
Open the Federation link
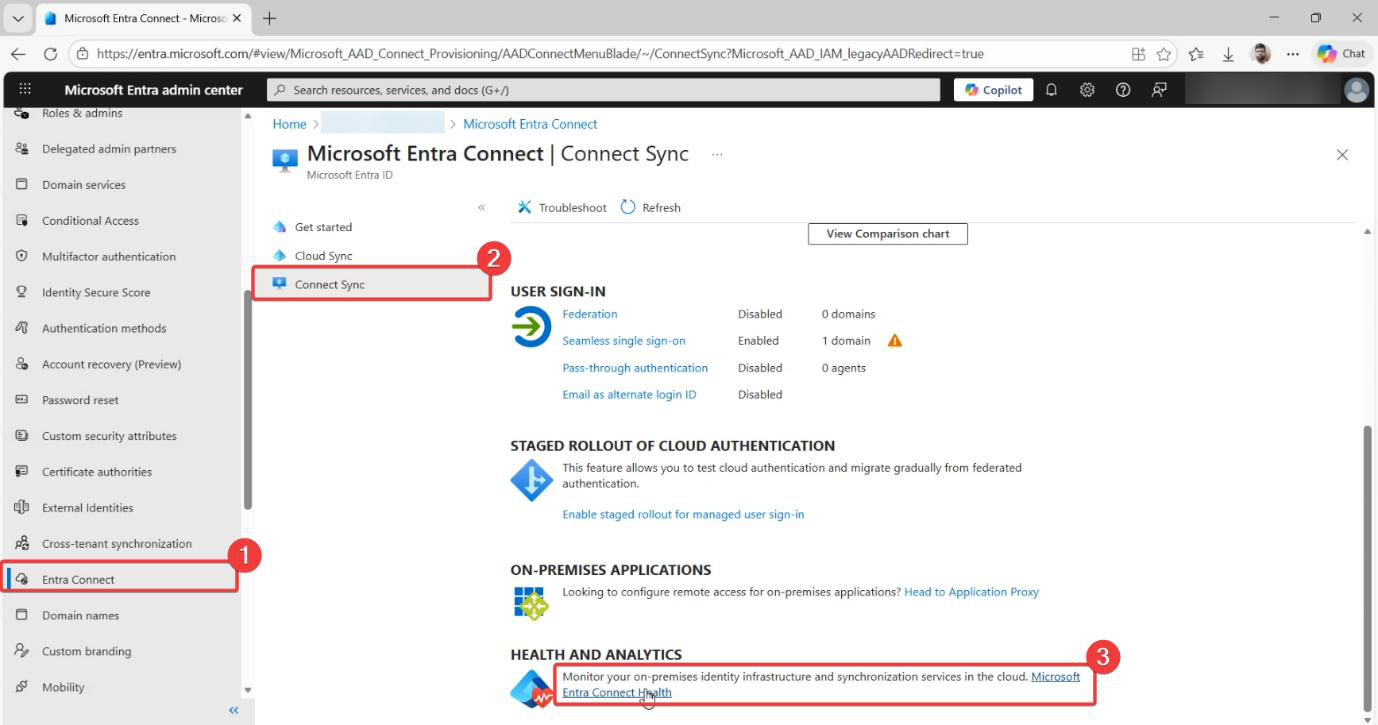pyautogui.click(x=590, y=314)
